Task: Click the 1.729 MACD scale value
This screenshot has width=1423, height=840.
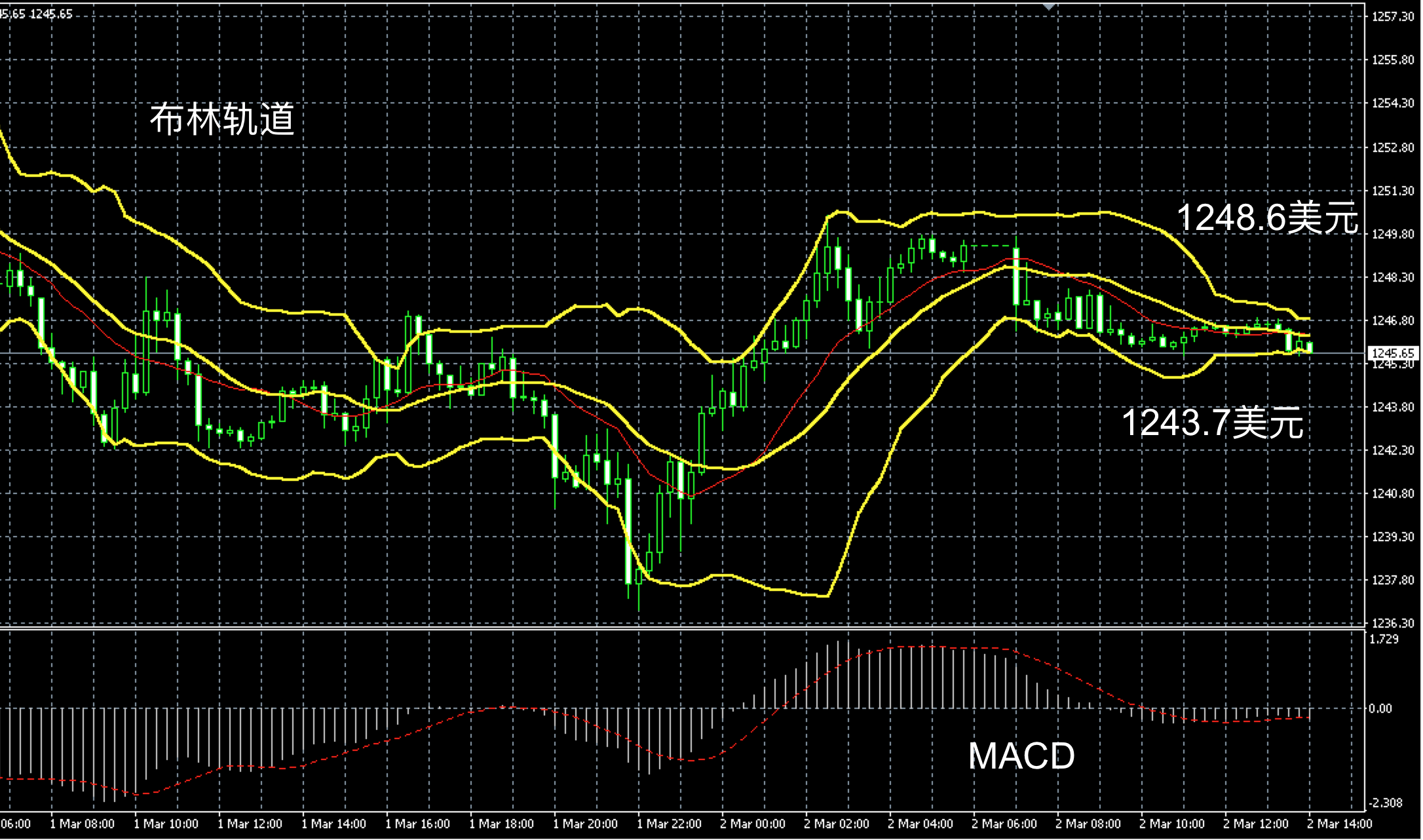Action: tap(1384, 639)
